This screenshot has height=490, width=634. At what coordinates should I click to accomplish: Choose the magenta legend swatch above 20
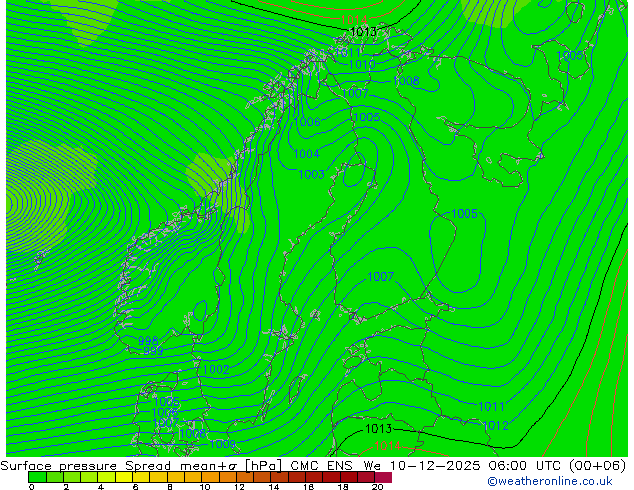pos(383,477)
